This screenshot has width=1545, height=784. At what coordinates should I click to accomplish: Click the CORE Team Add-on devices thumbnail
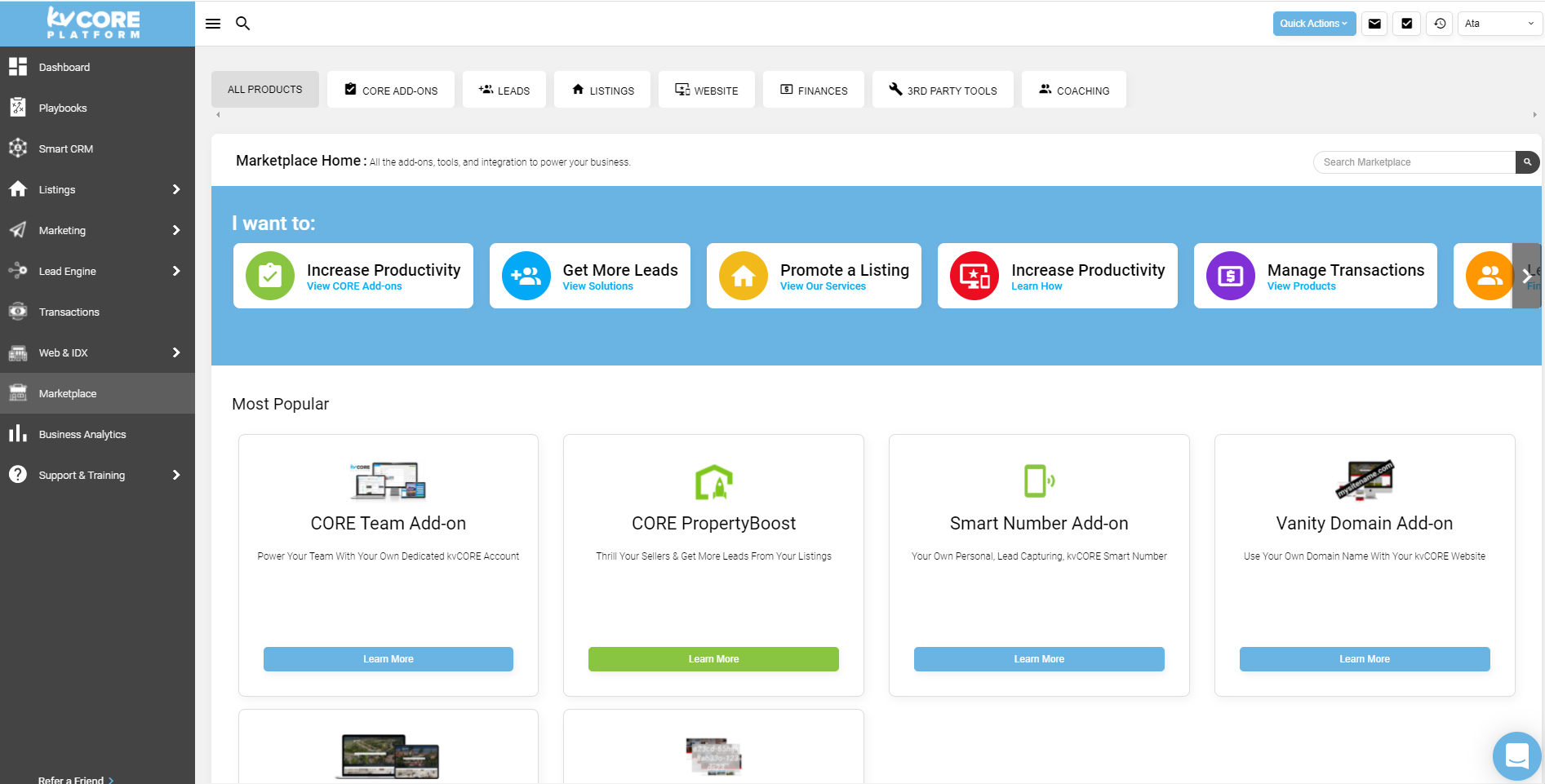(388, 481)
